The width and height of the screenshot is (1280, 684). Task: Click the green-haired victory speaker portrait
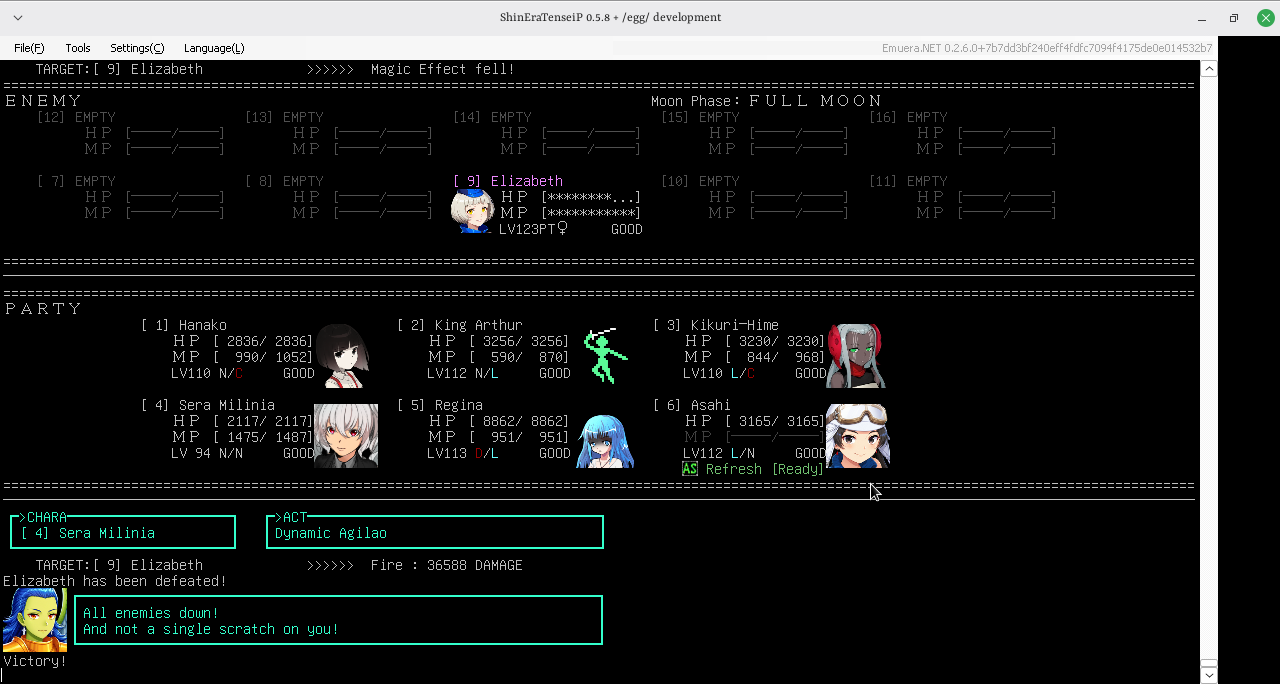[35, 619]
